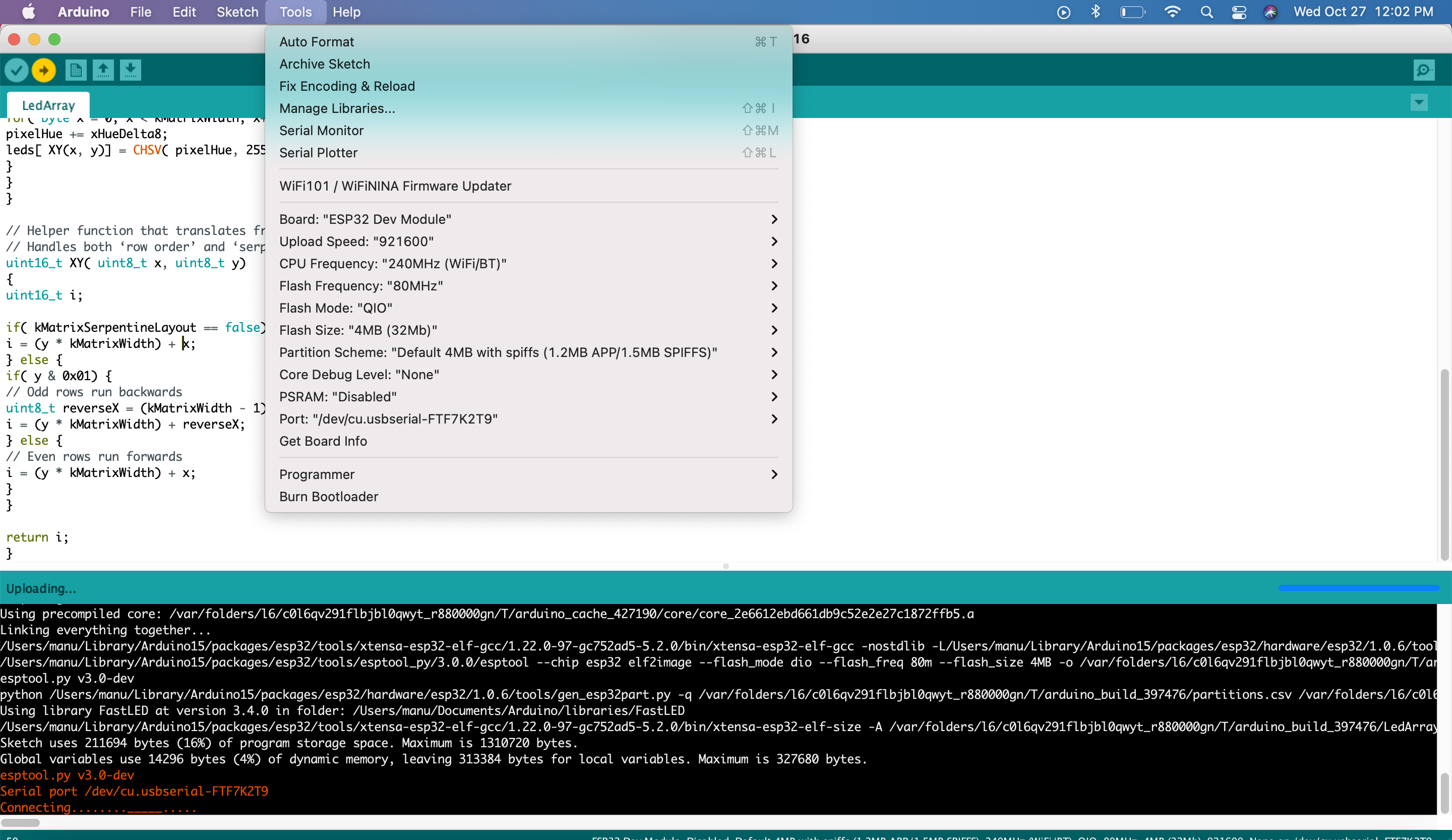Create a new sketch with the New icon
Viewport: 1452px width, 840px height.
click(76, 70)
